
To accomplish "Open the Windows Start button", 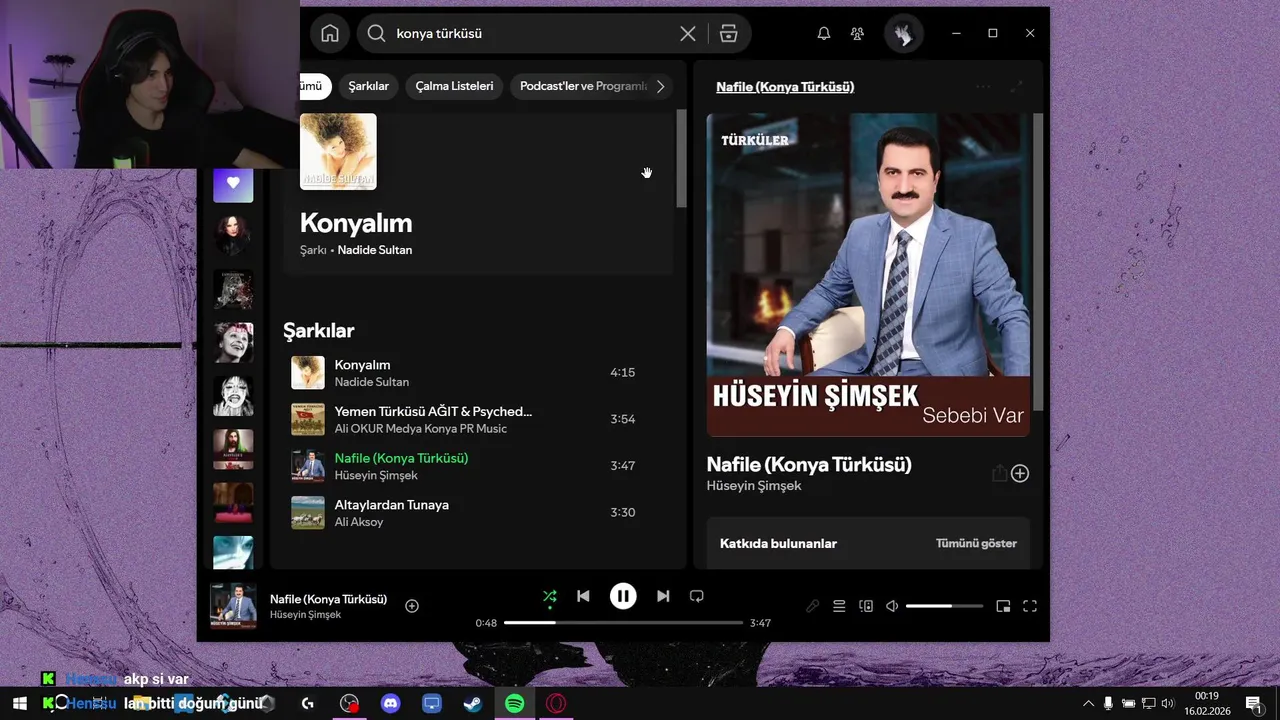I will point(19,704).
